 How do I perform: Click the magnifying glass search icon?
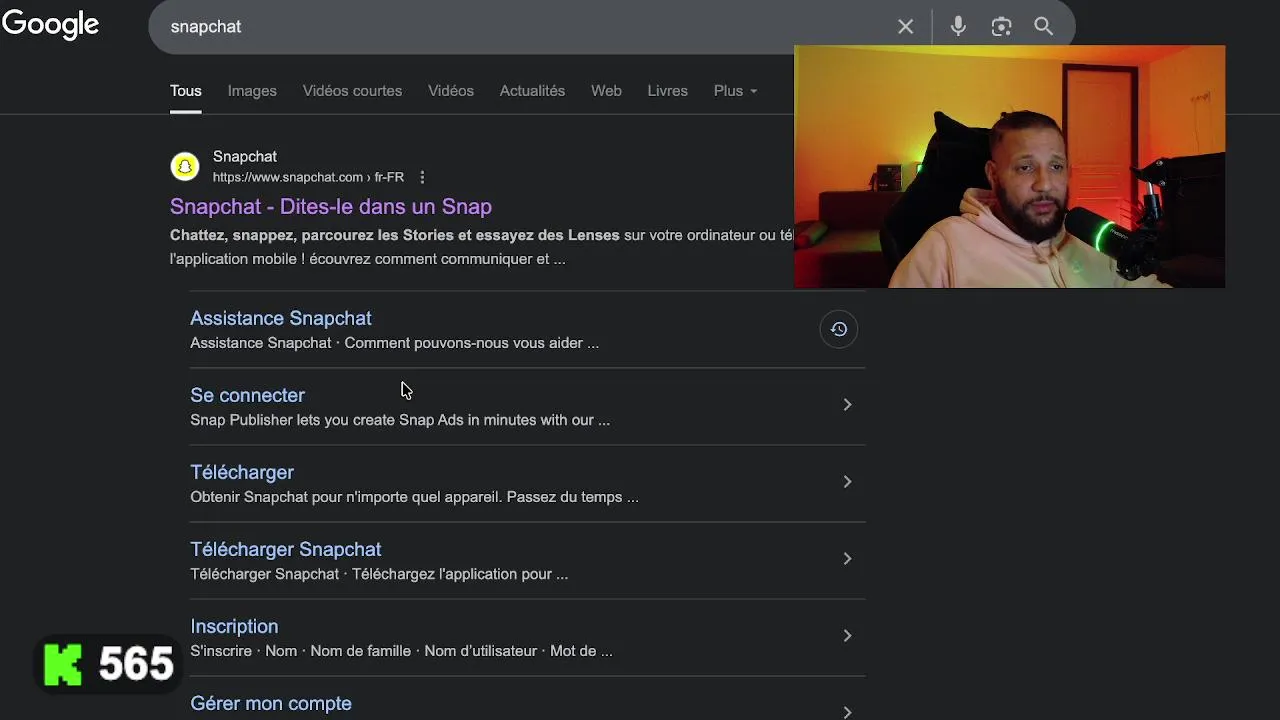click(1044, 27)
